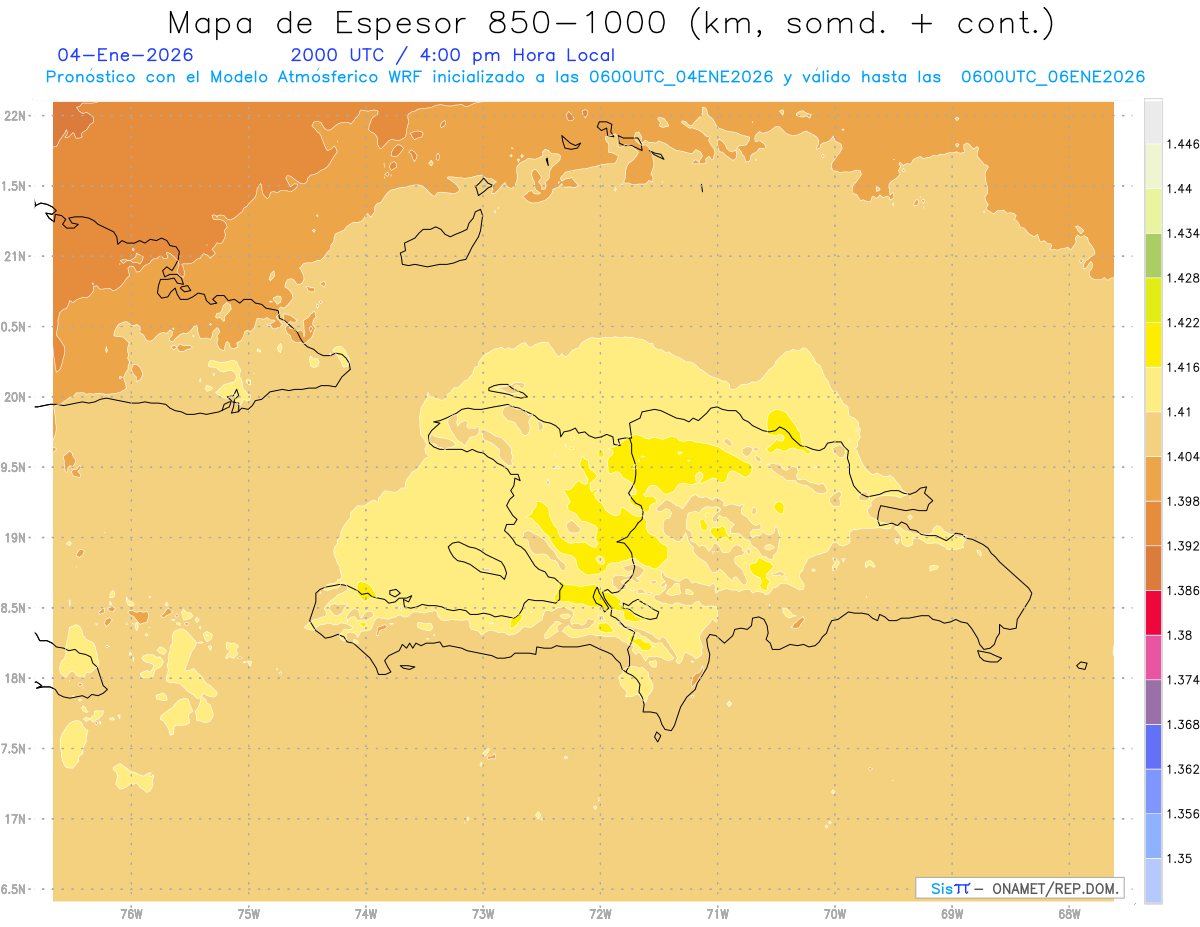Select the purple colorbar segment between 1.368 and 1.374

pyautogui.click(x=1153, y=702)
